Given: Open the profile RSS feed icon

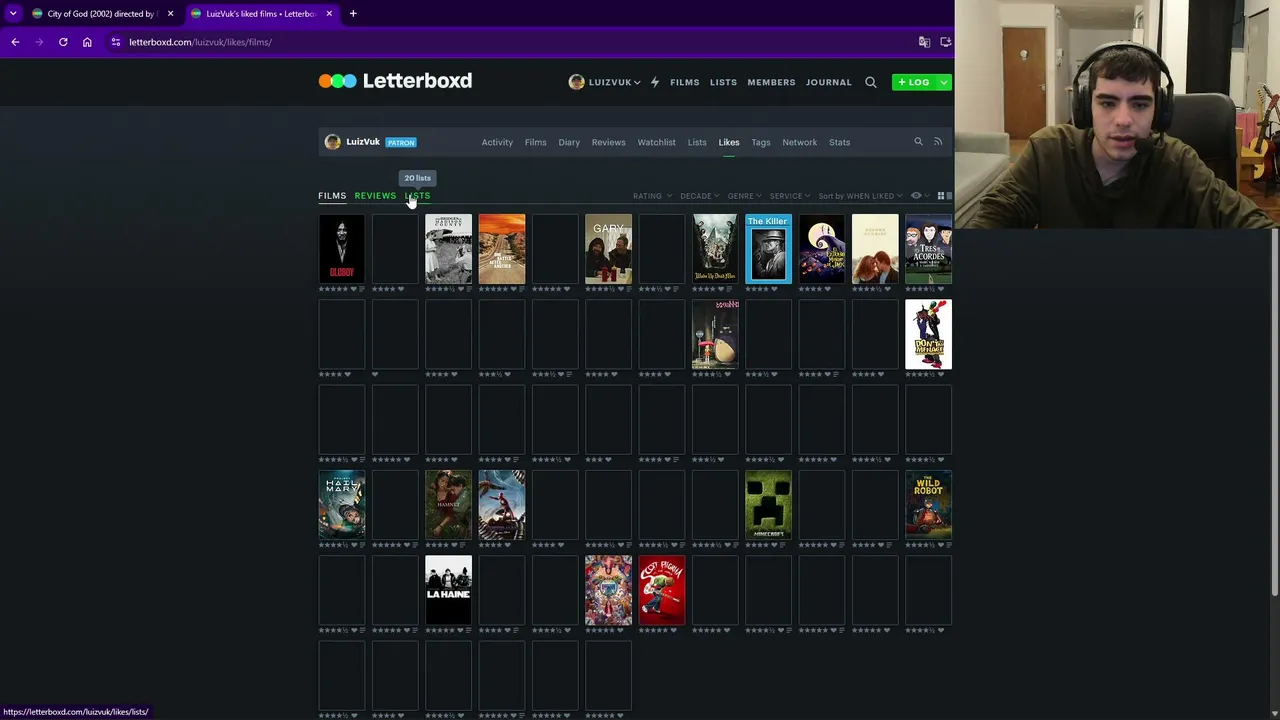Looking at the screenshot, I should coord(938,142).
